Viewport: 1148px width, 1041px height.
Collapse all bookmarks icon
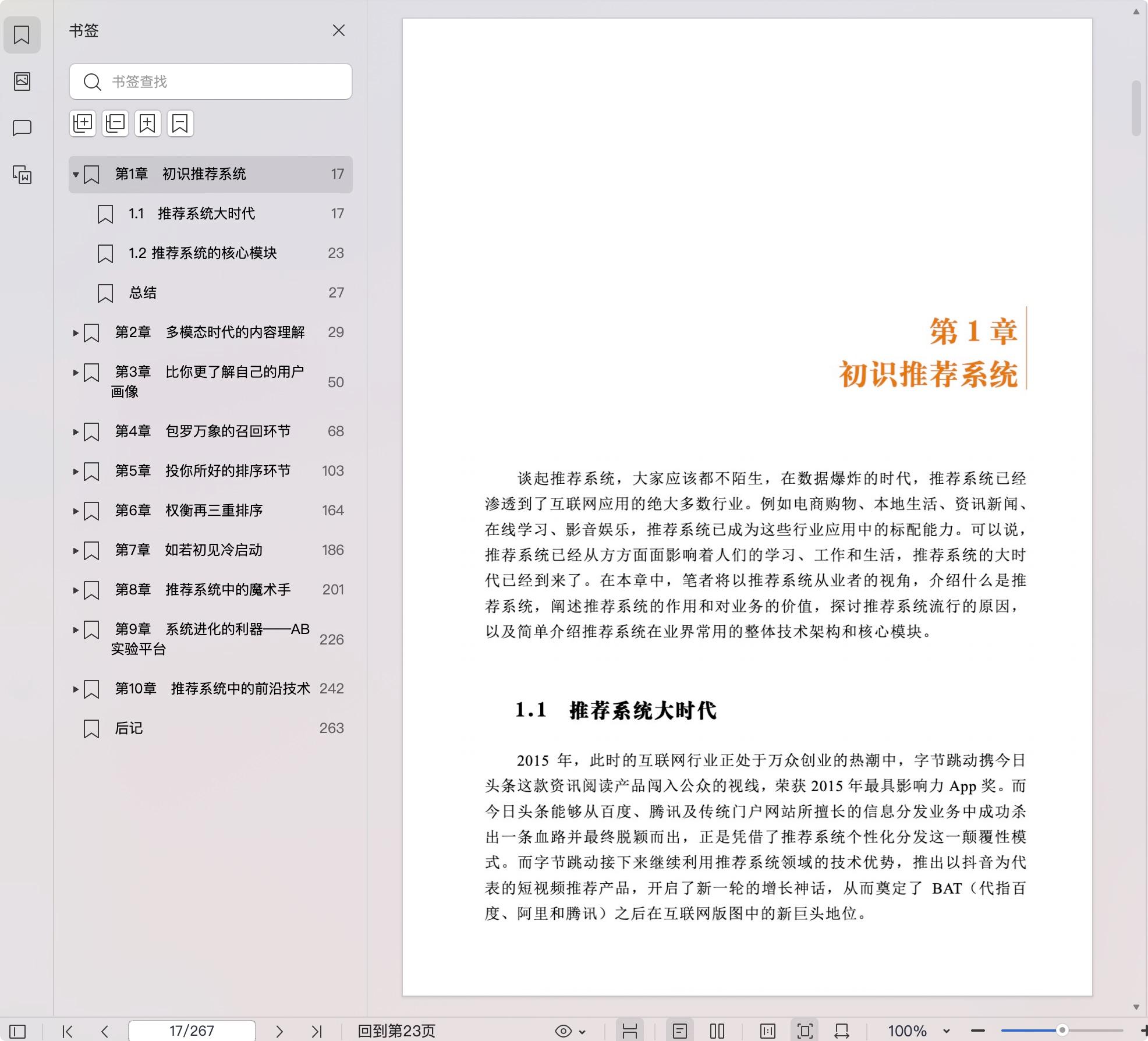115,123
